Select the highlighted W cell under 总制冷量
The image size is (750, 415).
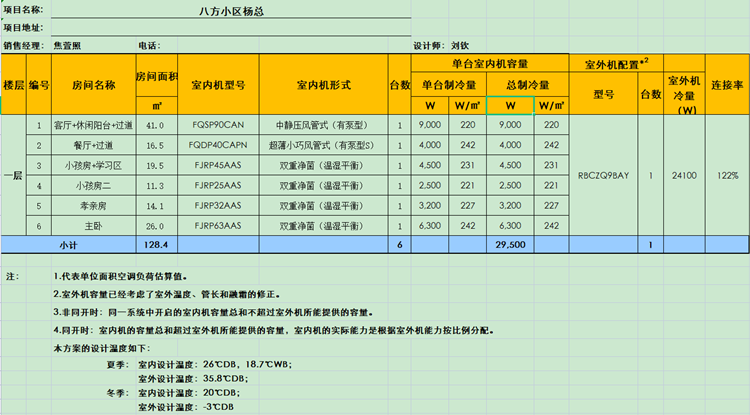[x=510, y=105]
